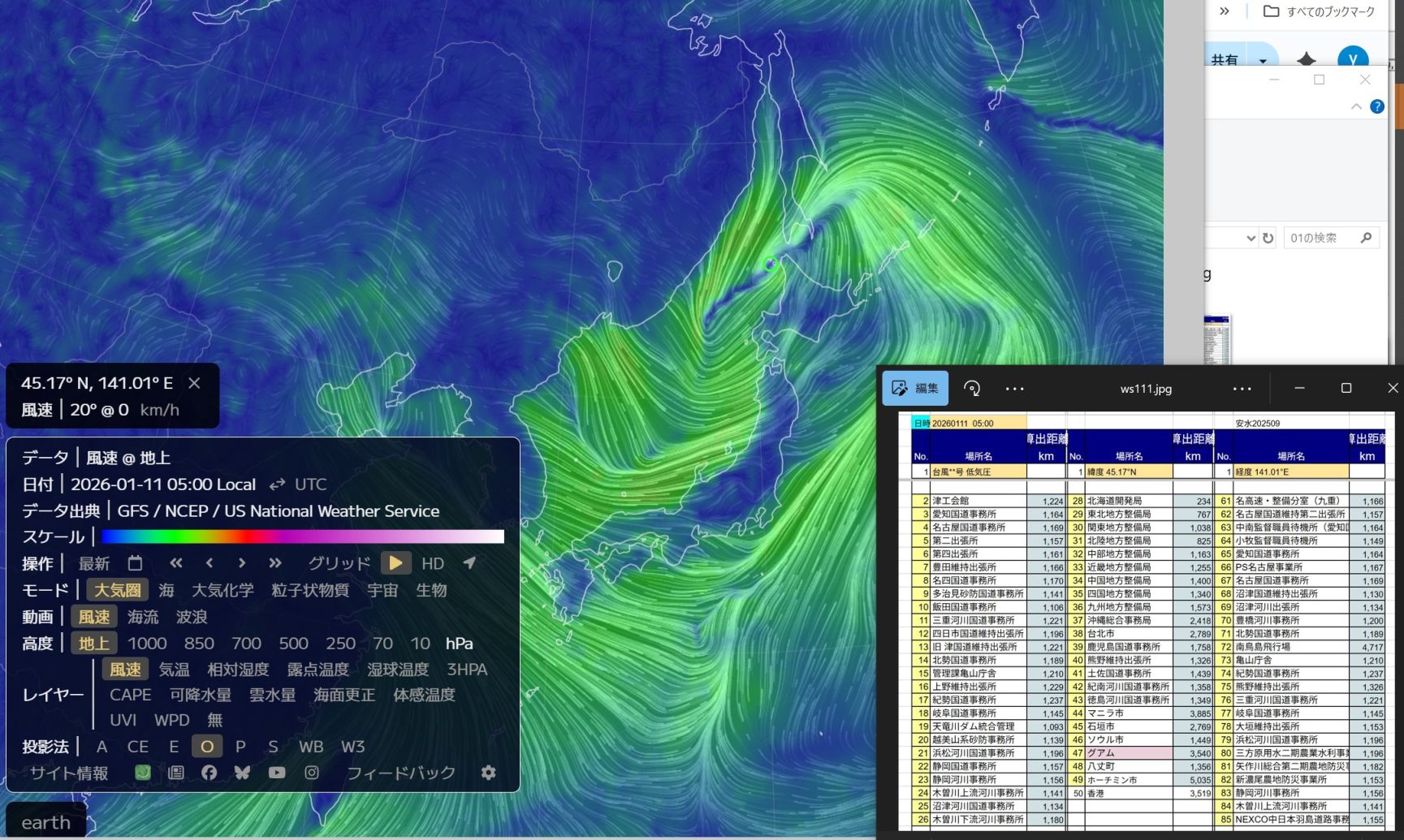1404x840 pixels.
Task: Click the 編集 edit button in the photo viewer
Action: click(x=915, y=389)
